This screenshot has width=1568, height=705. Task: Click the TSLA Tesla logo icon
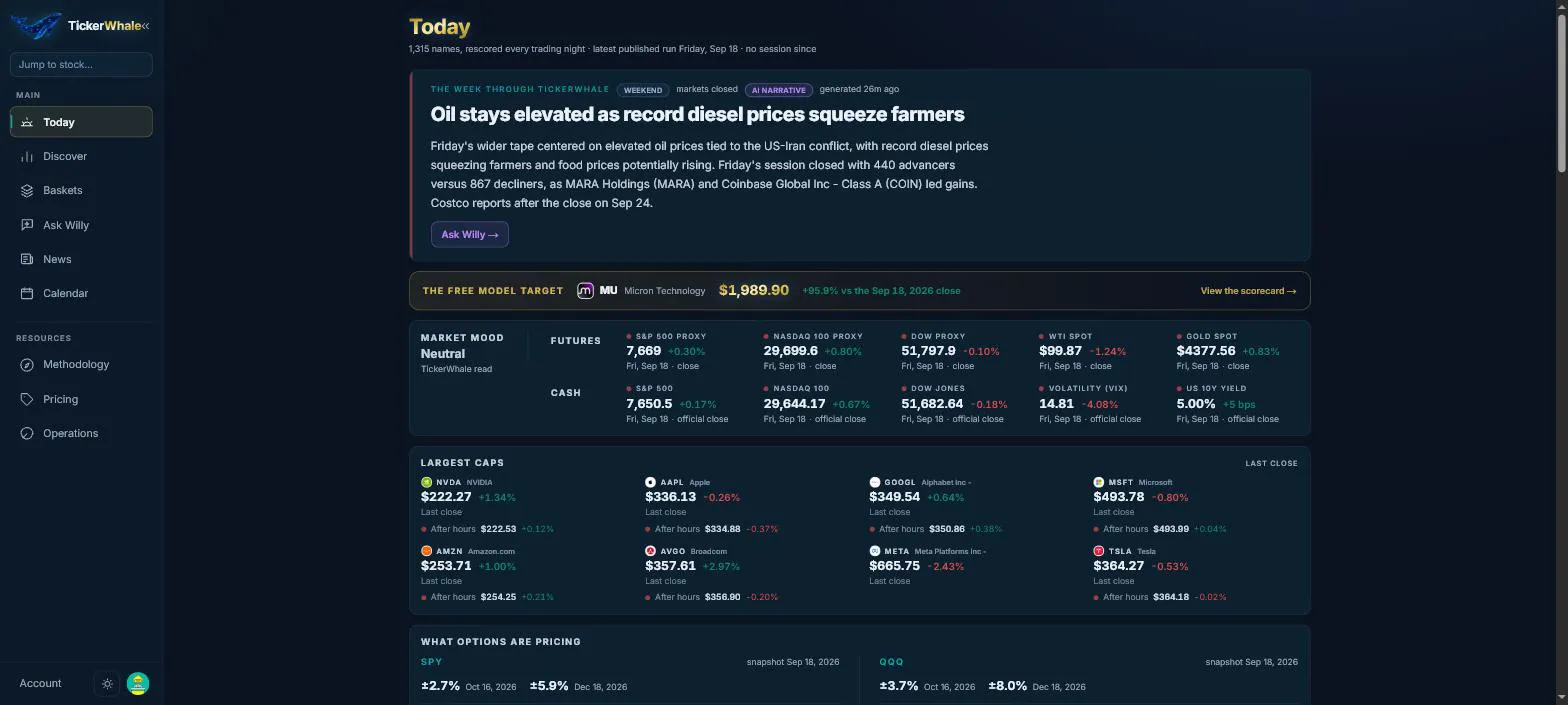point(1099,551)
